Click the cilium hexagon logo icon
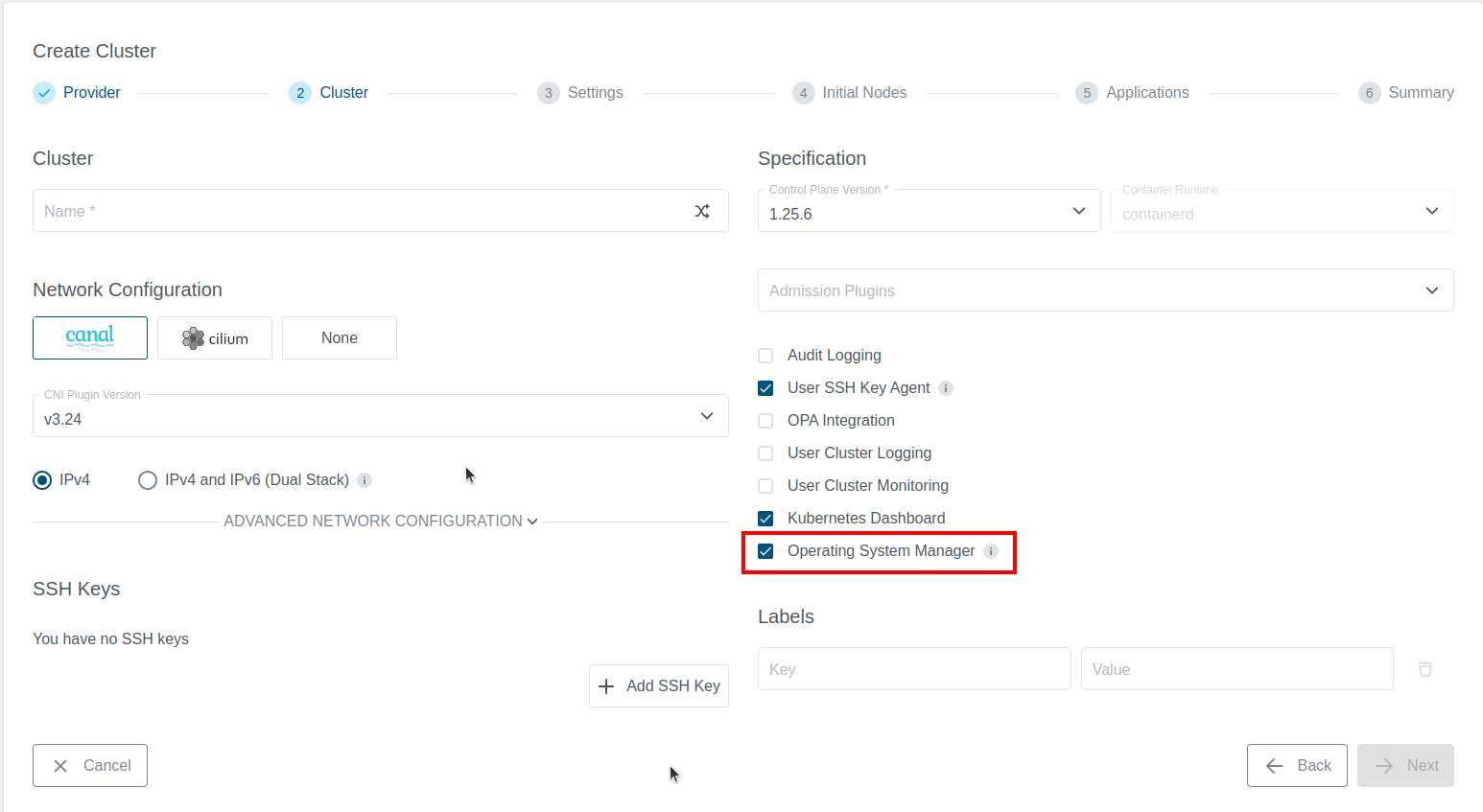Screen dimensions: 1483x812 (x=192, y=337)
